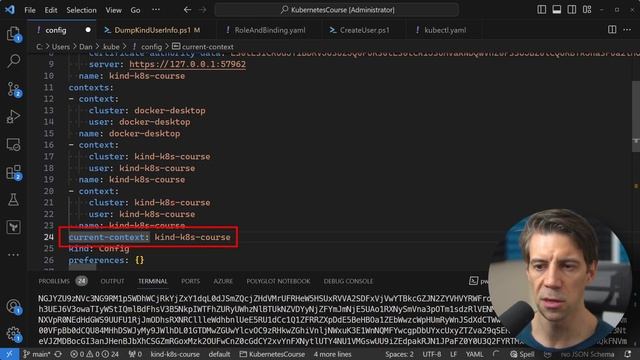The height and width of the screenshot is (360, 640).
Task: Switch to kubectl.yaml tab
Action: [445, 30]
